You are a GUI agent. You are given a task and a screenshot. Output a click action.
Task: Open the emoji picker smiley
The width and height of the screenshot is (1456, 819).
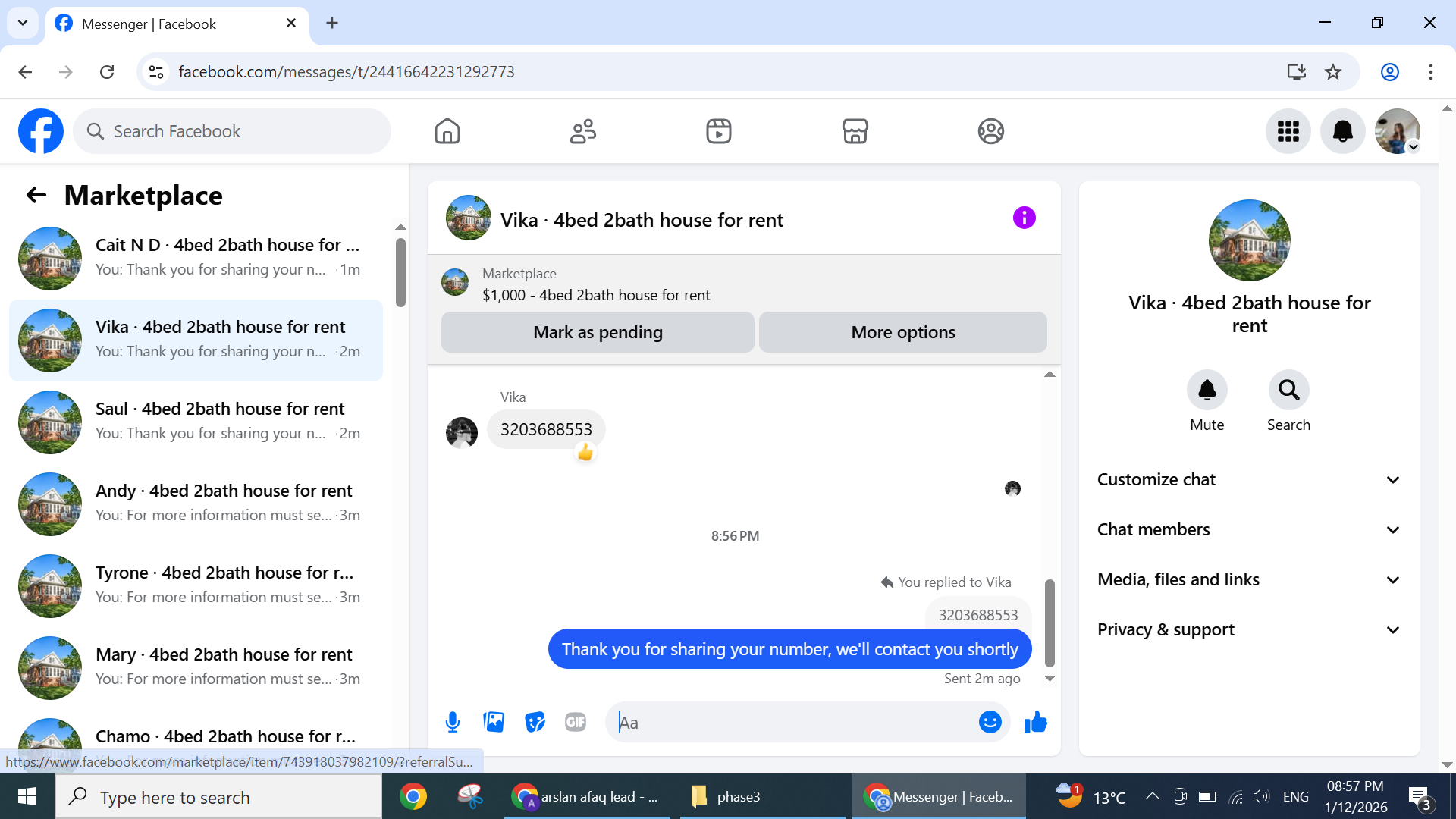990,722
